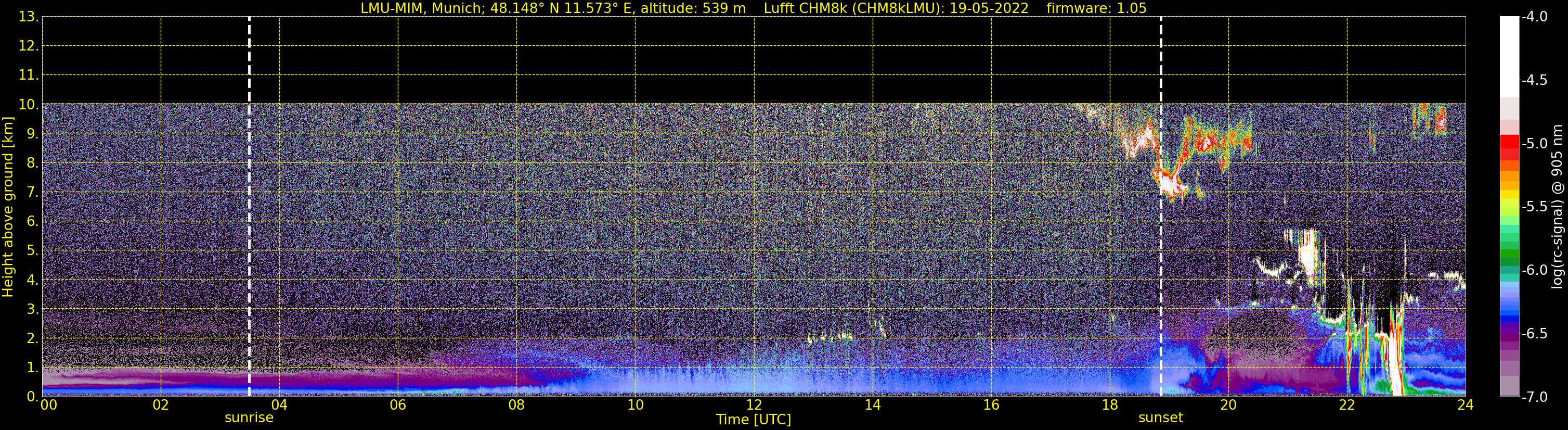Click the time axis tick '02'

[x=161, y=405]
